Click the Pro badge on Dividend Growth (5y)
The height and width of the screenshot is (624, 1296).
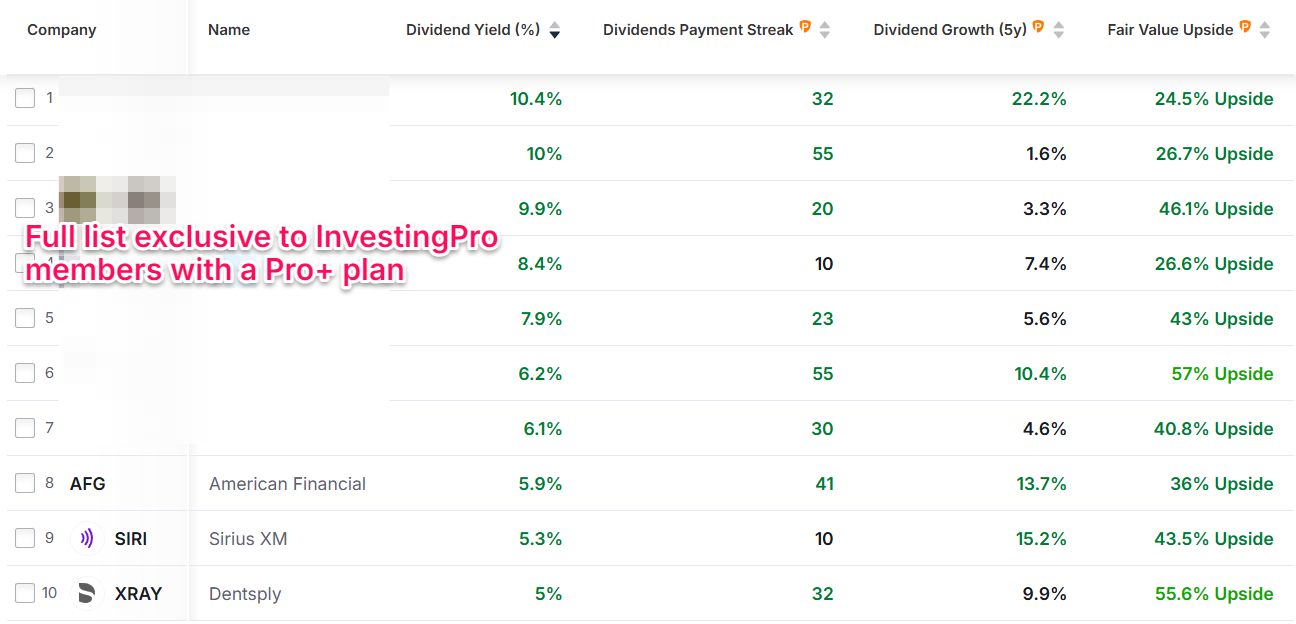click(1040, 27)
